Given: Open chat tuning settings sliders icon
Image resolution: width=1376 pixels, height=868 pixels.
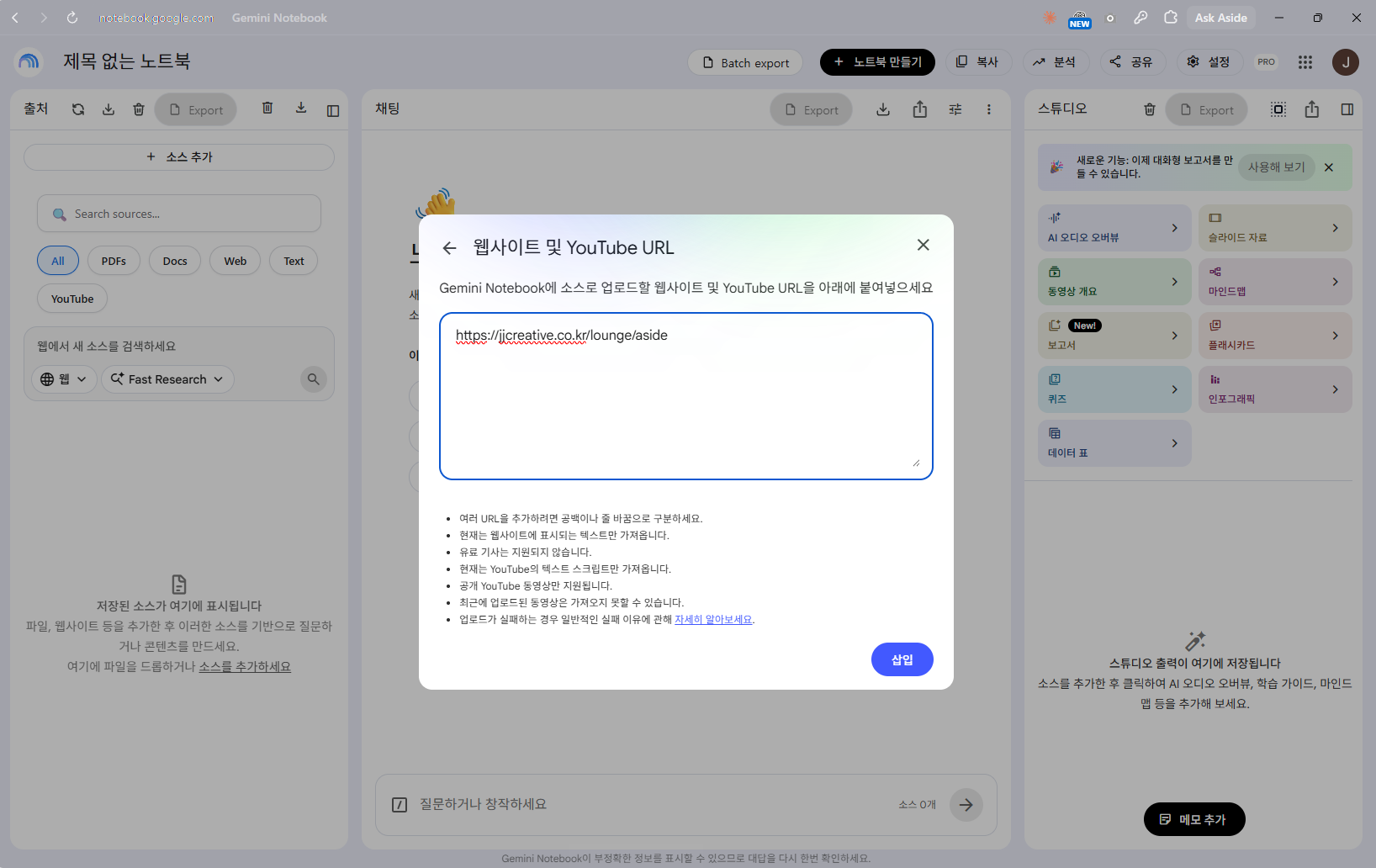Looking at the screenshot, I should (x=955, y=109).
